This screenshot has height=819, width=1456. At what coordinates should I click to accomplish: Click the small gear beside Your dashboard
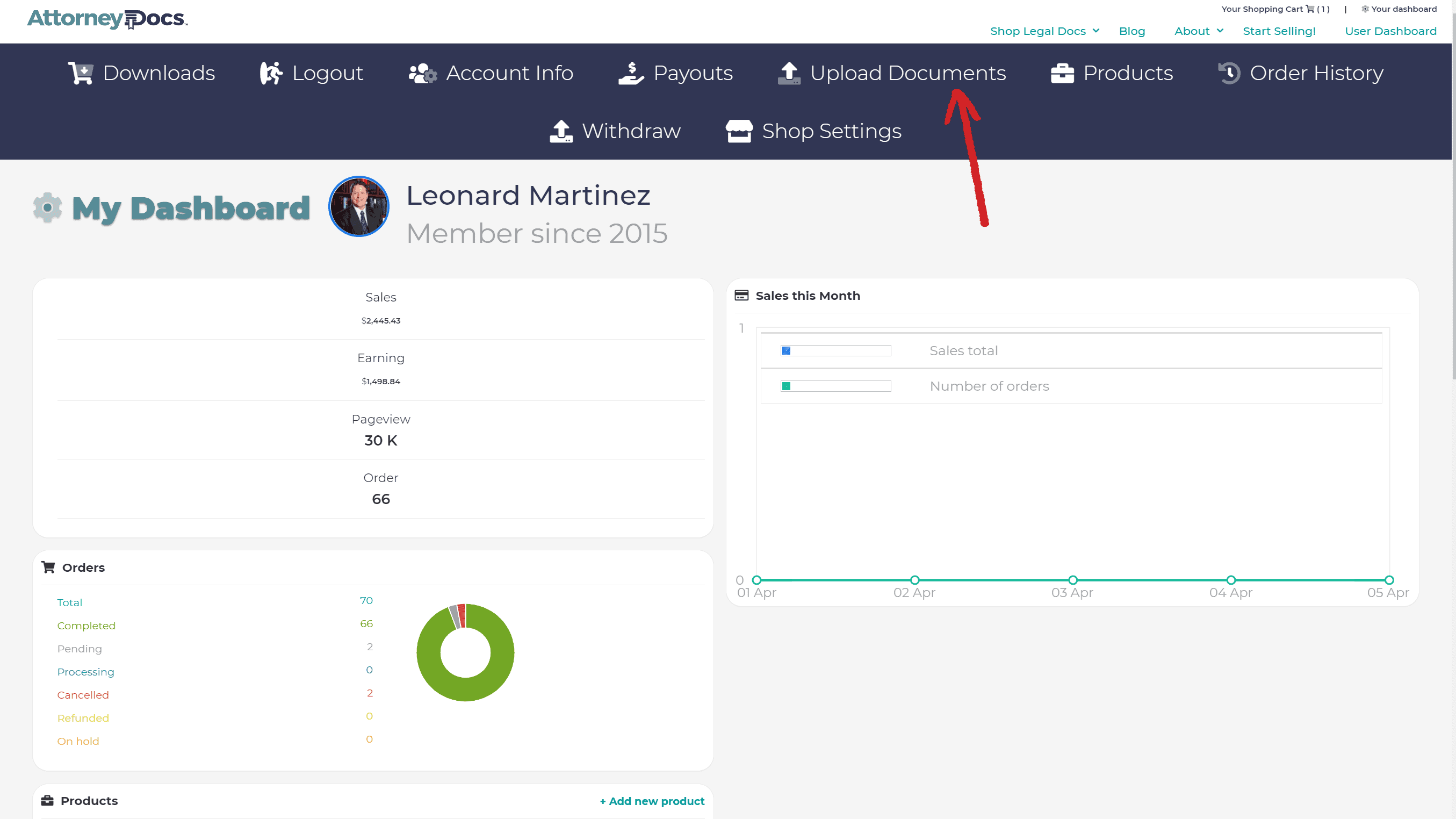click(1365, 9)
